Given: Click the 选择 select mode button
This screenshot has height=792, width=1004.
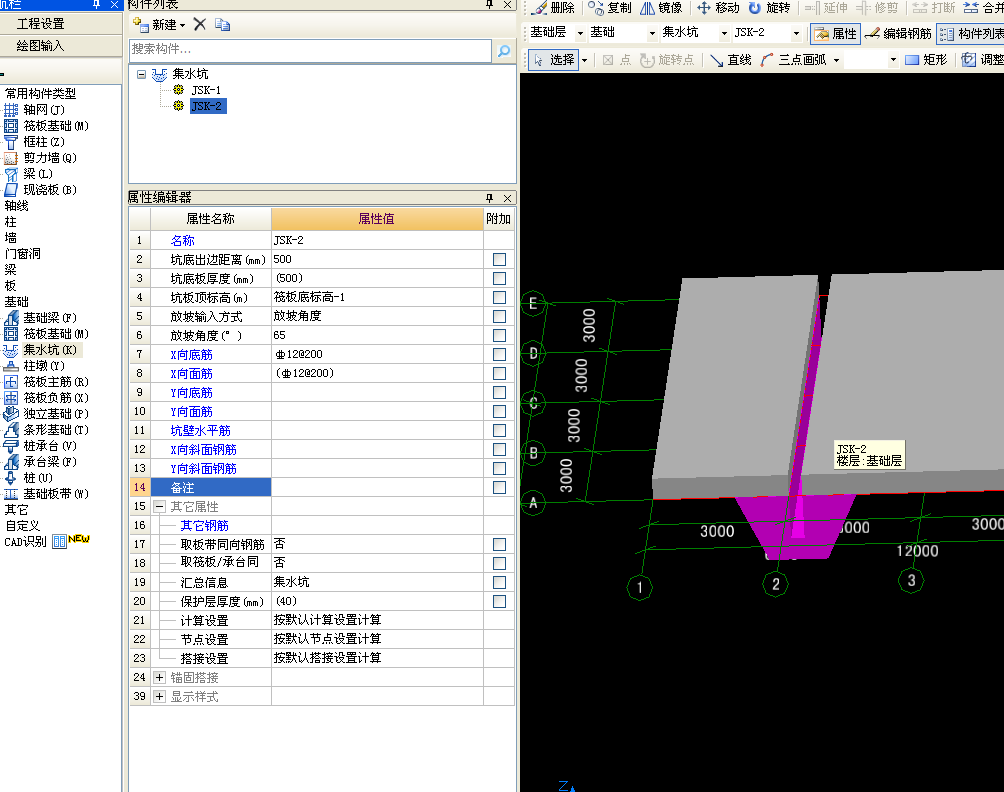Looking at the screenshot, I should click(x=555, y=60).
